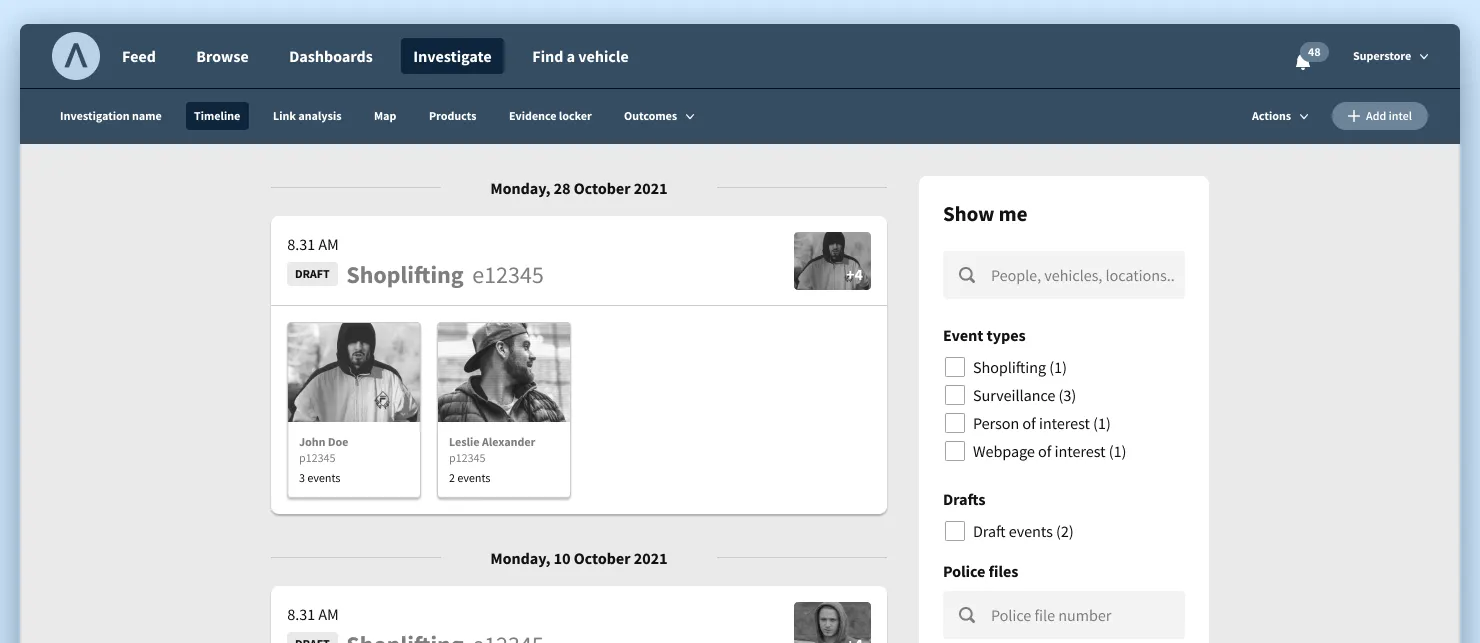1480x643 pixels.
Task: Check the Surveillance (3) filter
Action: (x=955, y=395)
